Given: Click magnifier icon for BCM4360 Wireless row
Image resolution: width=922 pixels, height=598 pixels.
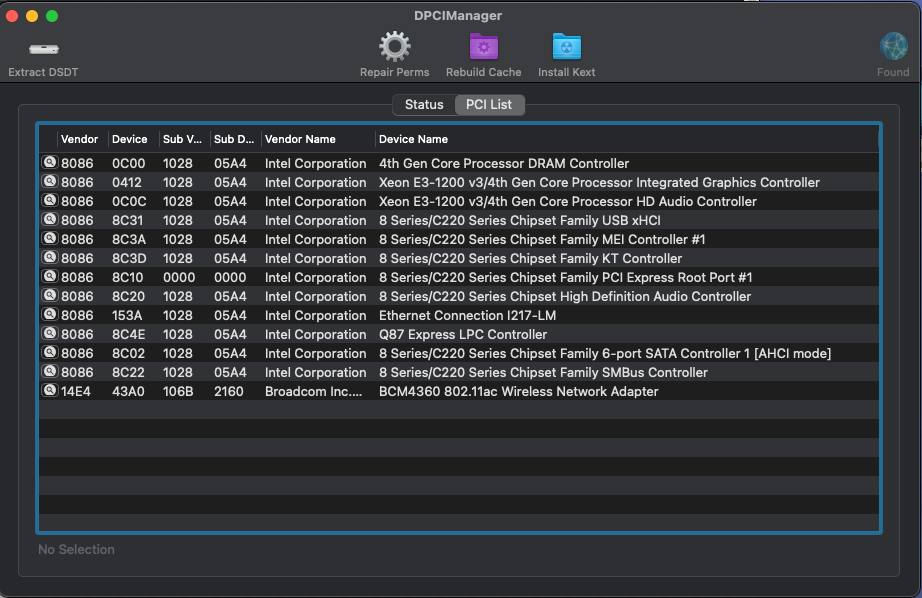Looking at the screenshot, I should tap(50, 390).
